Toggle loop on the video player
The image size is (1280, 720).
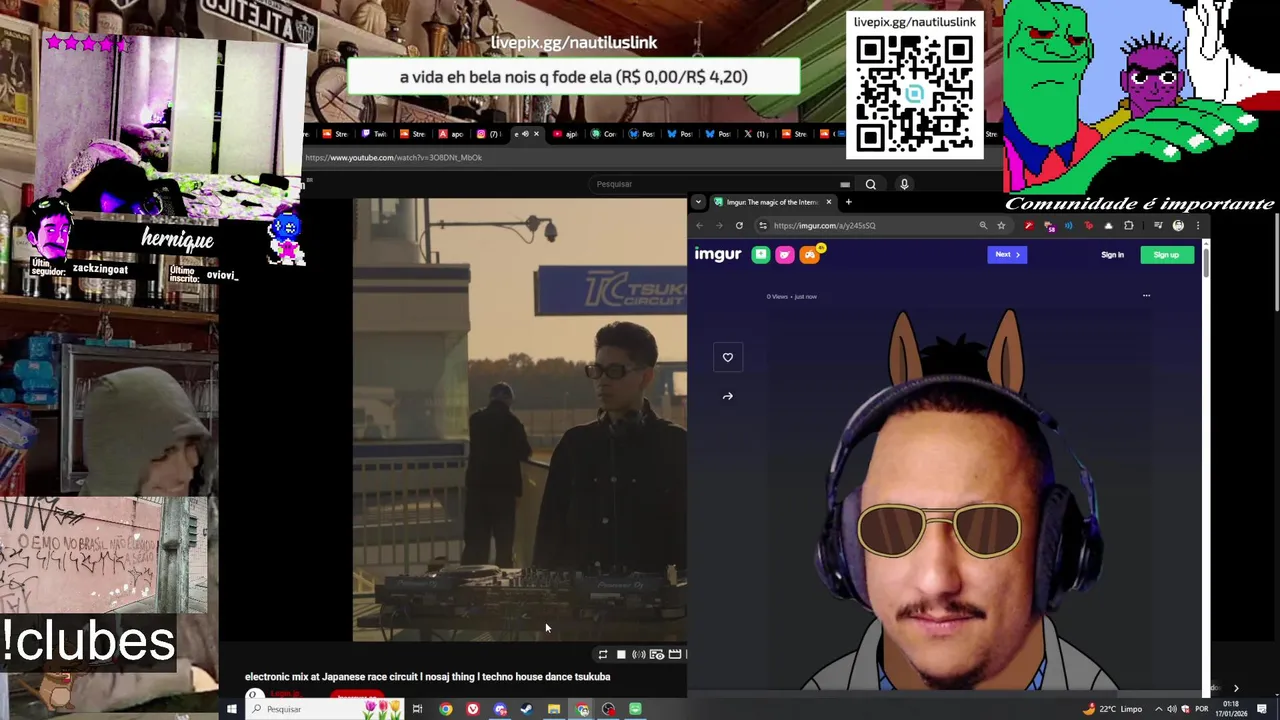point(602,655)
